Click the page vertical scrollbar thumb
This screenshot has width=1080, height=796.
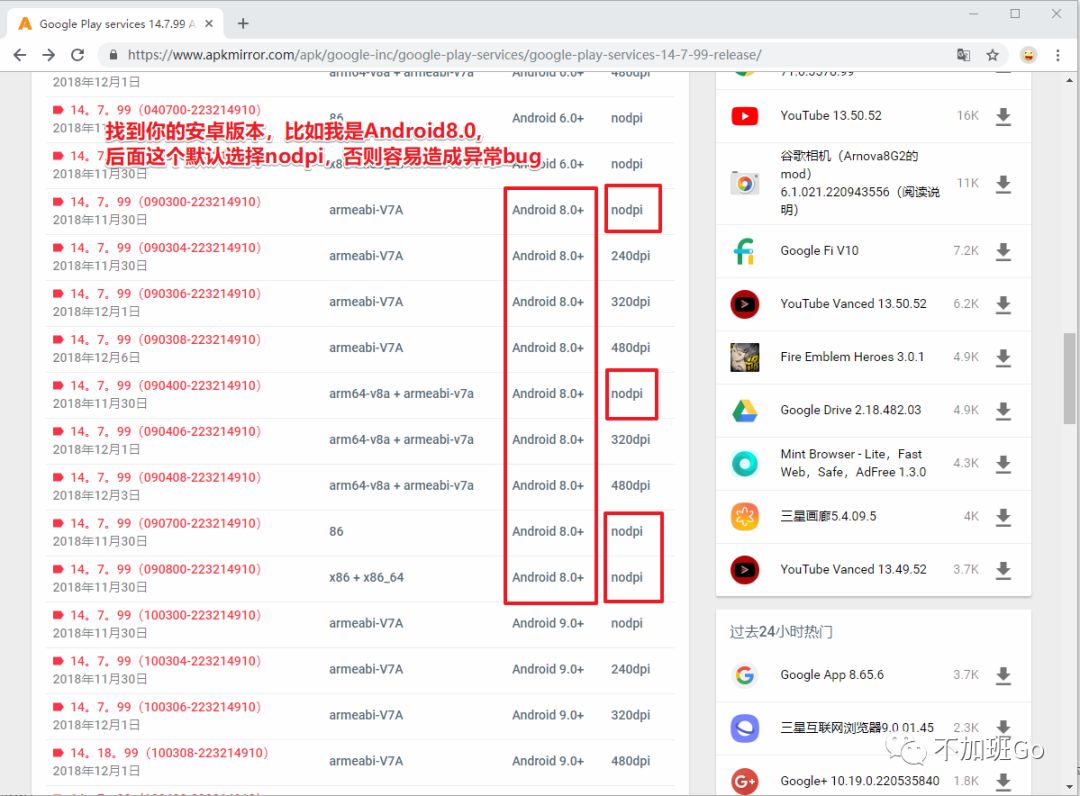coord(1069,377)
